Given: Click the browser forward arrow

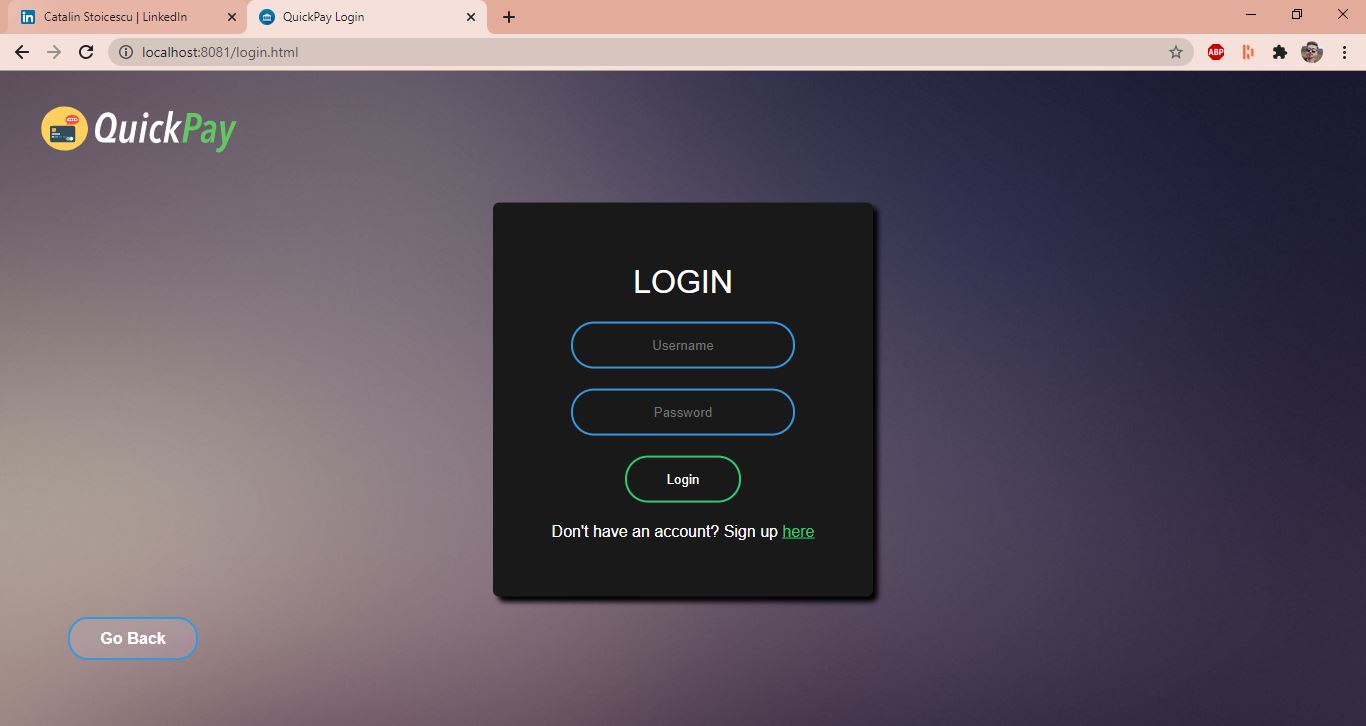Looking at the screenshot, I should (54, 52).
